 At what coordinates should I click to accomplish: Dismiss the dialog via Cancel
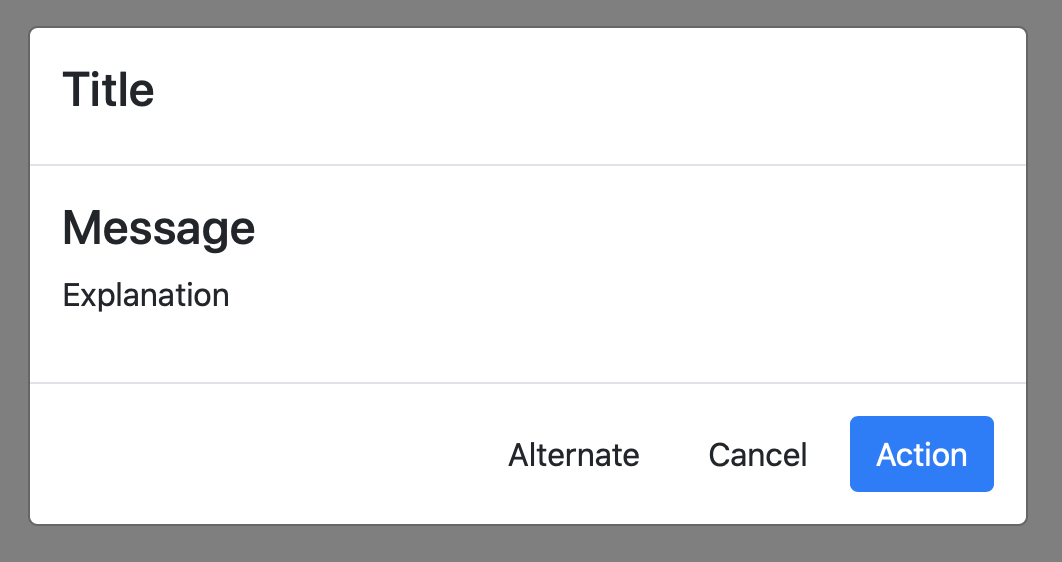point(757,455)
